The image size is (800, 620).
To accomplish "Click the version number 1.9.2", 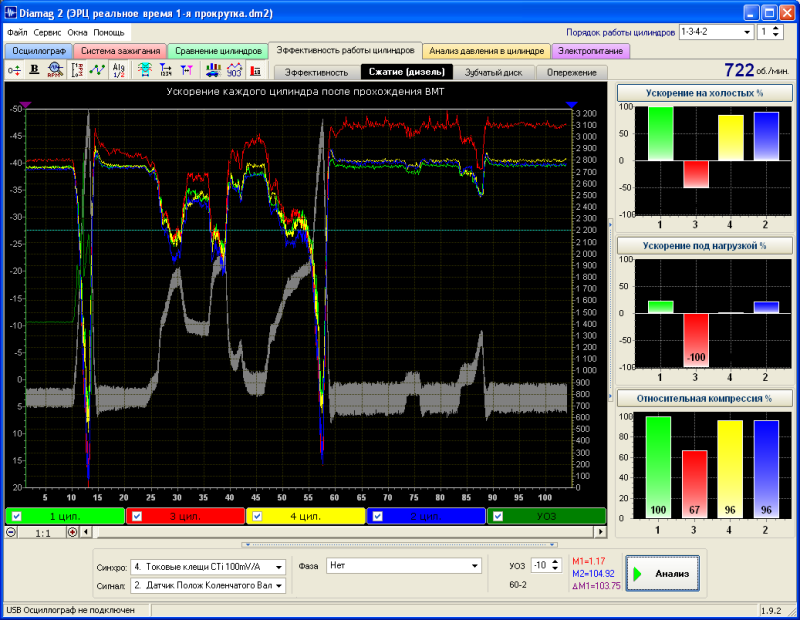I will (x=771, y=610).
